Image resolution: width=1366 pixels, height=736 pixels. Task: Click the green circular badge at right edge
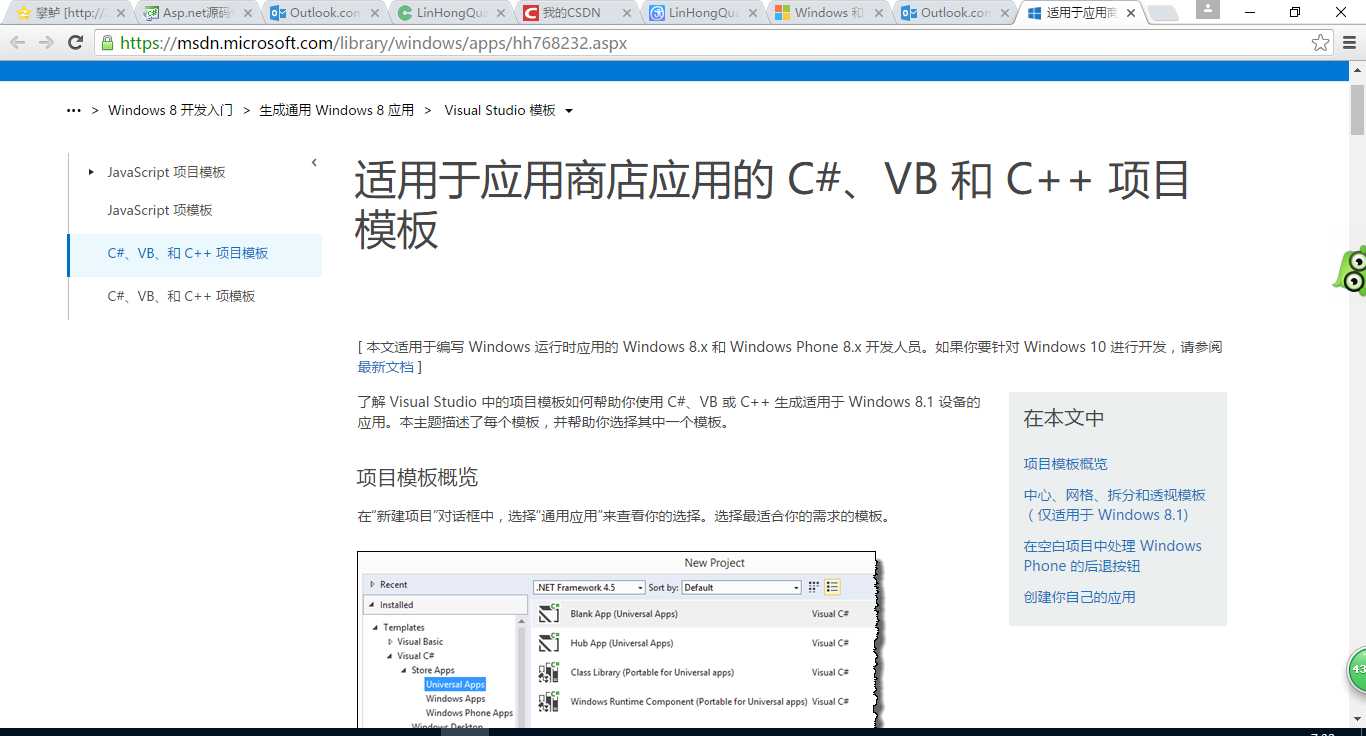pos(1356,670)
